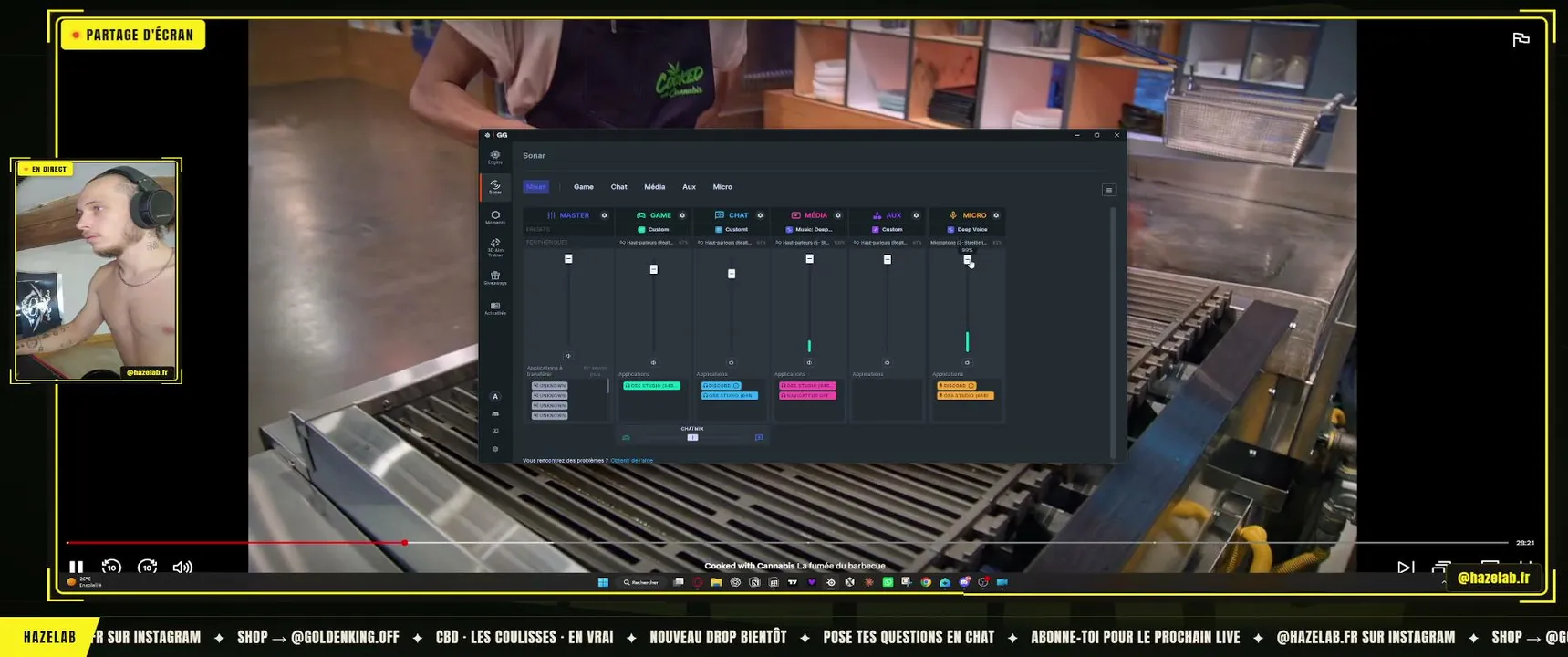Click the first UNKNOWN app chip in MASTER
Viewport: 1568px width, 657px height.
tap(550, 386)
